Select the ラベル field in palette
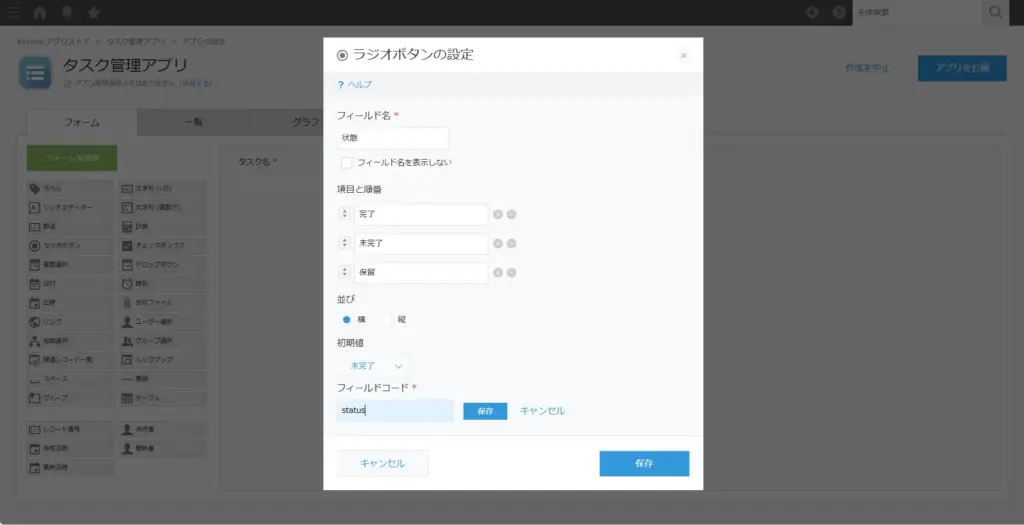This screenshot has height=525, width=1024. [x=71, y=189]
